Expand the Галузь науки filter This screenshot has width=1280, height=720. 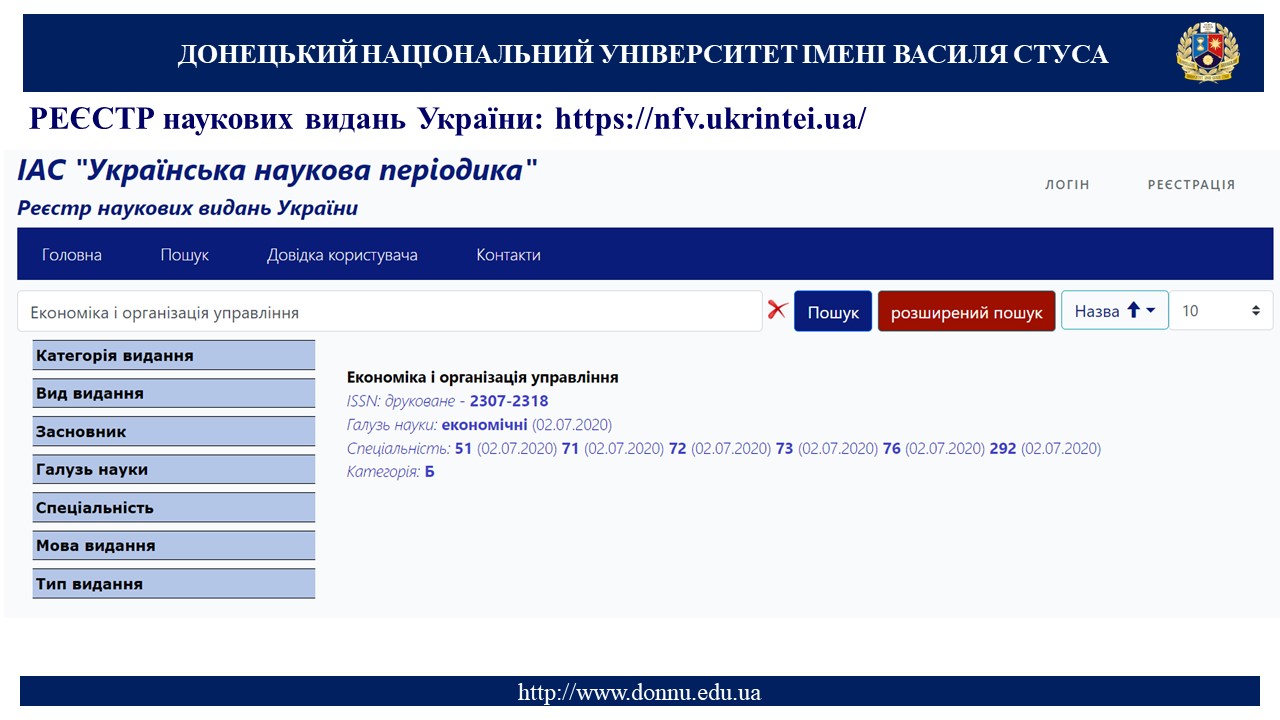pyautogui.click(x=174, y=469)
